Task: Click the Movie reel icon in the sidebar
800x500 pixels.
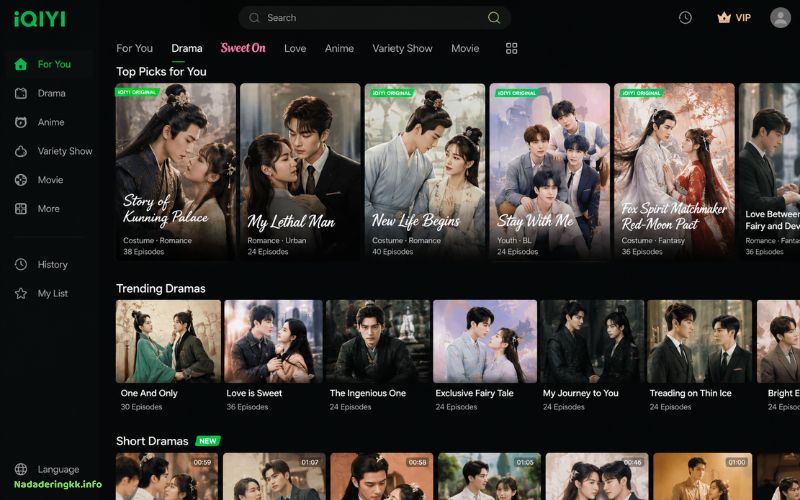Action: [21, 180]
